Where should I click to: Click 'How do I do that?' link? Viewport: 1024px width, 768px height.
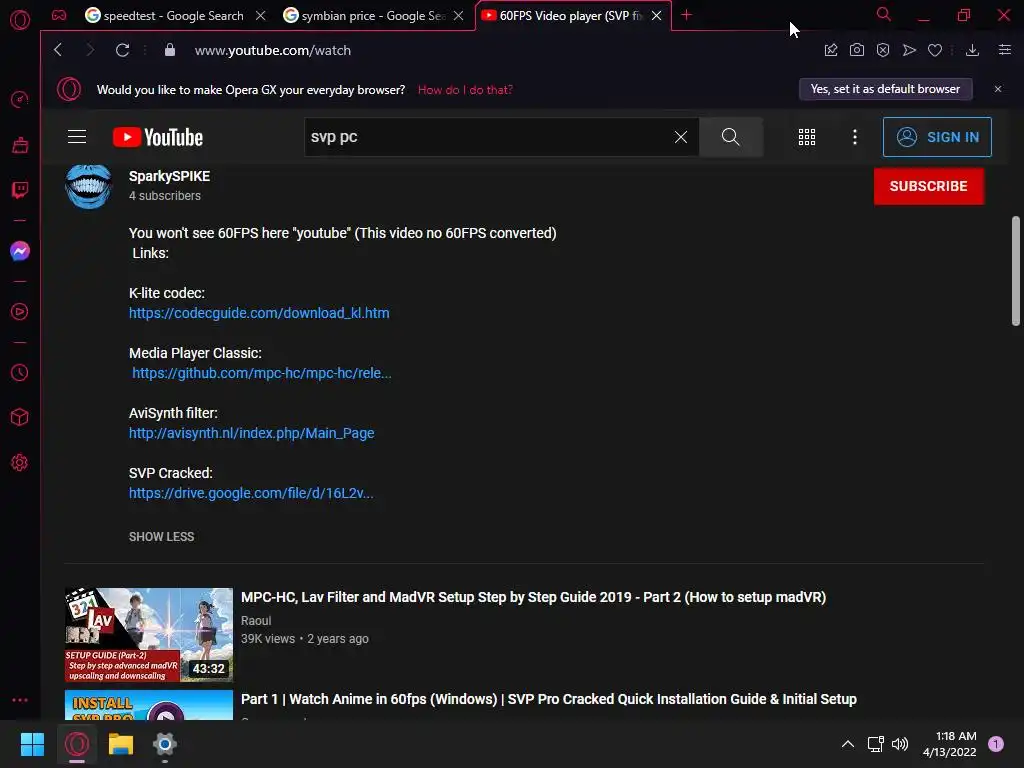click(x=465, y=89)
